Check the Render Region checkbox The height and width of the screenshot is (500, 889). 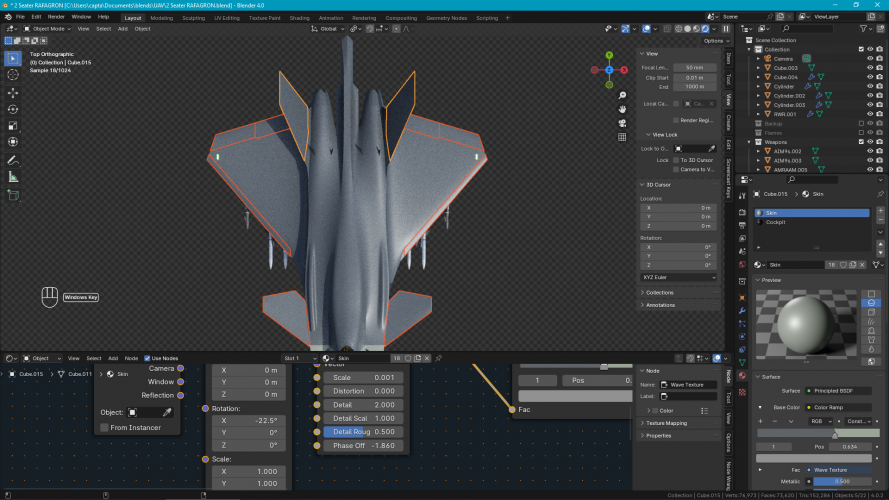[x=676, y=120]
